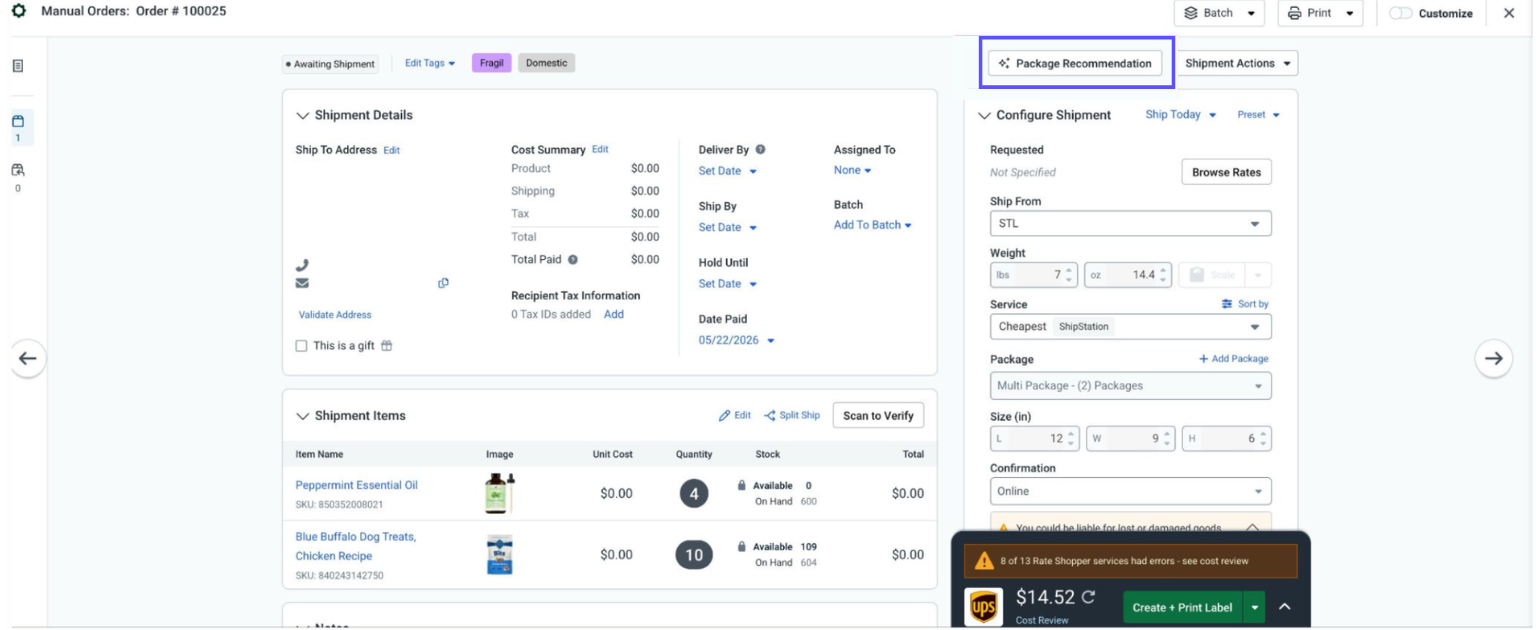Open Peppermint Essential Oil item link
Screen dimensions: 1536x630
coord(357,485)
